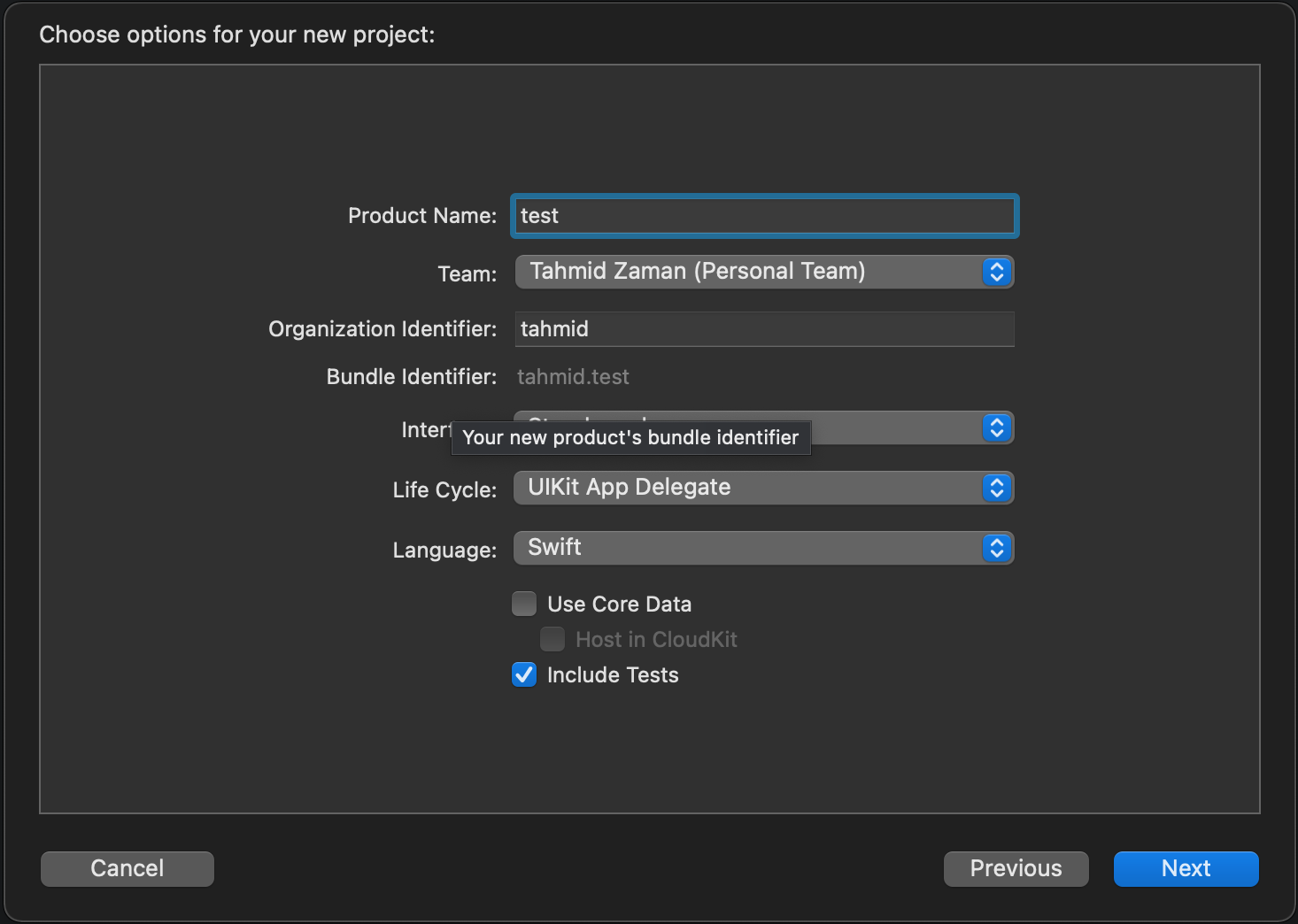Viewport: 1298px width, 924px height.
Task: Click the Team popup's blue chevron arrows
Action: (x=997, y=272)
